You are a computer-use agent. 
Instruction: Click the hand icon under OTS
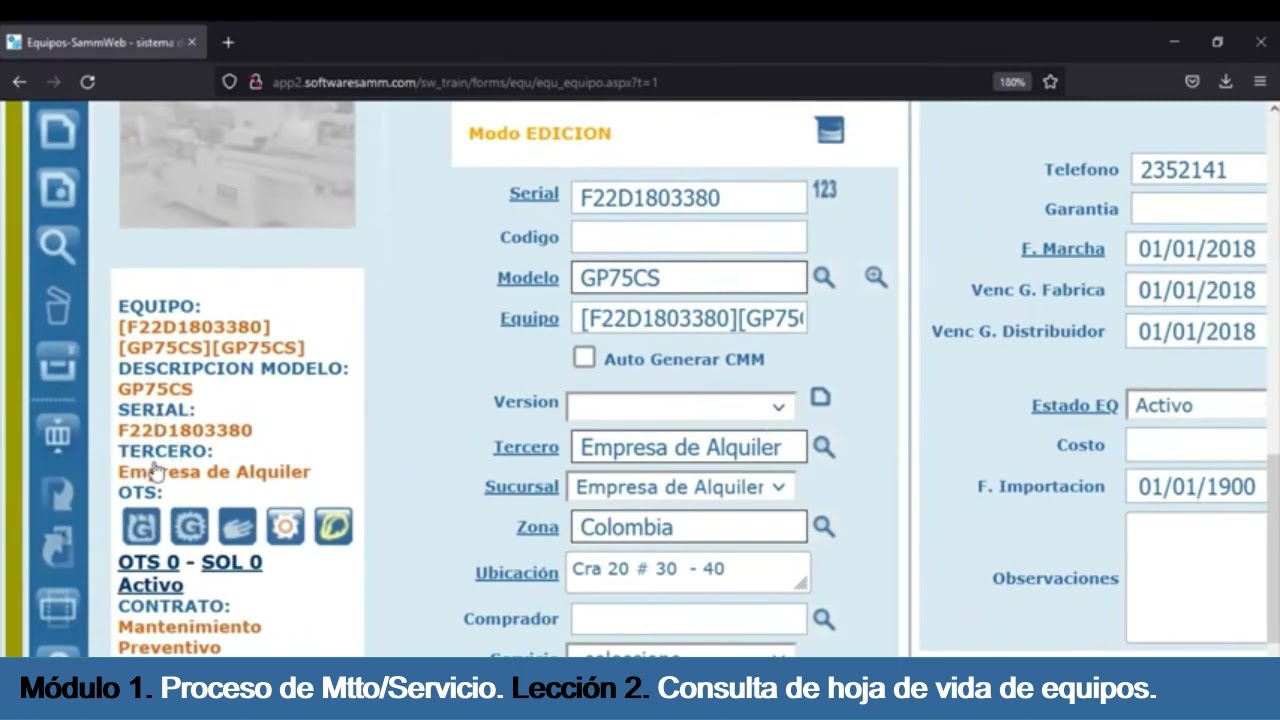point(237,526)
